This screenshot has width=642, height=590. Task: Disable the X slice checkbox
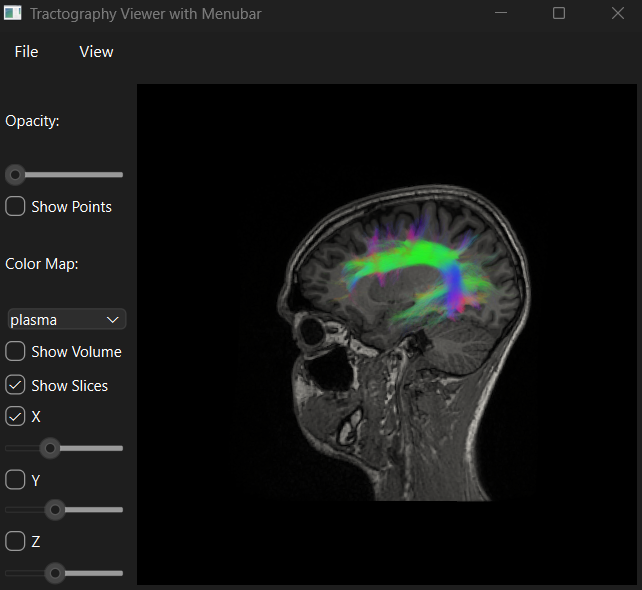(x=15, y=416)
